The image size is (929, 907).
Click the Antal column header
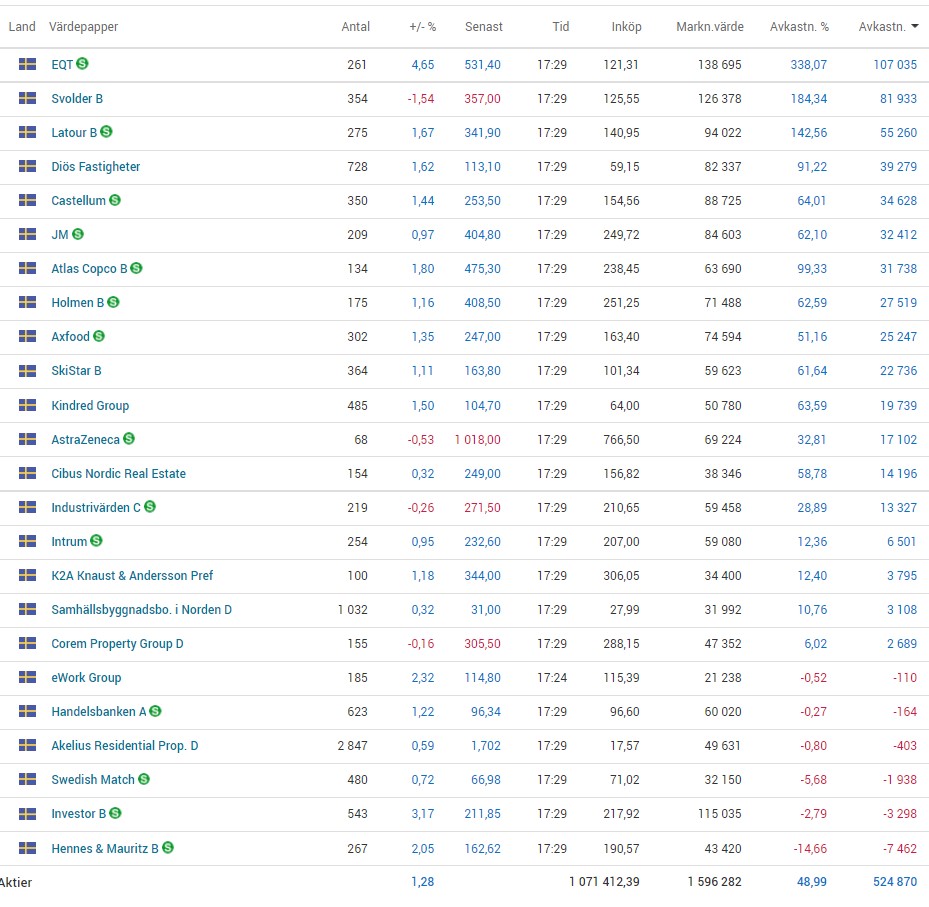355,27
